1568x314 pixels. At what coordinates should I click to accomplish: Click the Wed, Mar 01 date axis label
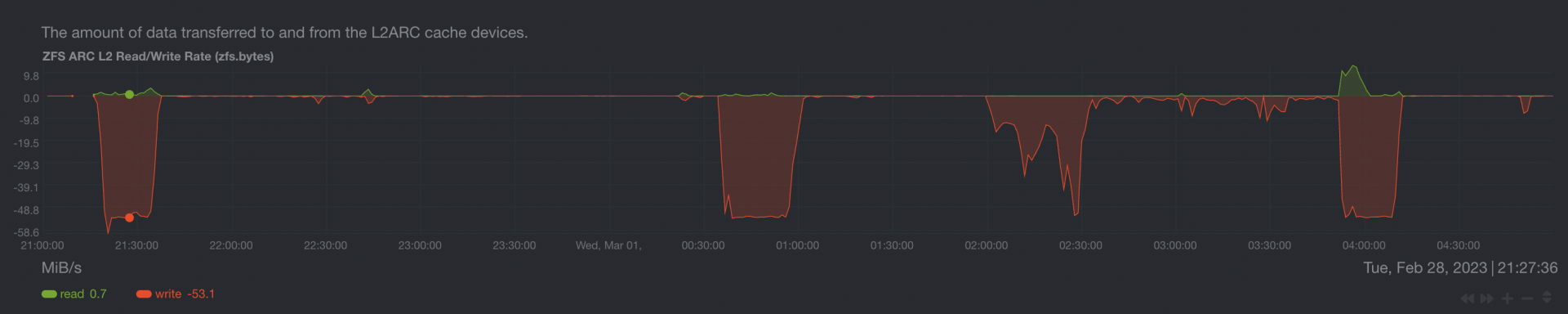(608, 245)
